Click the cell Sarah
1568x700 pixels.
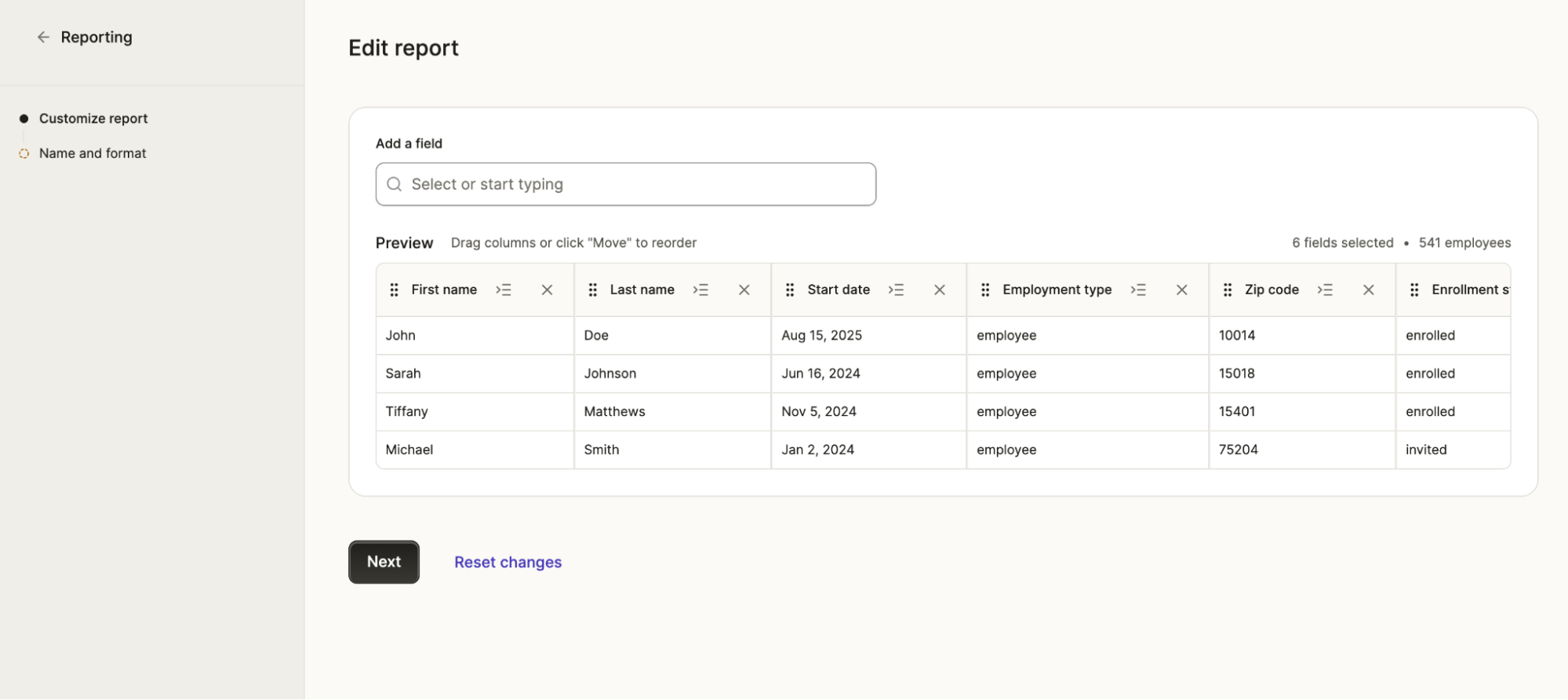tap(475, 374)
